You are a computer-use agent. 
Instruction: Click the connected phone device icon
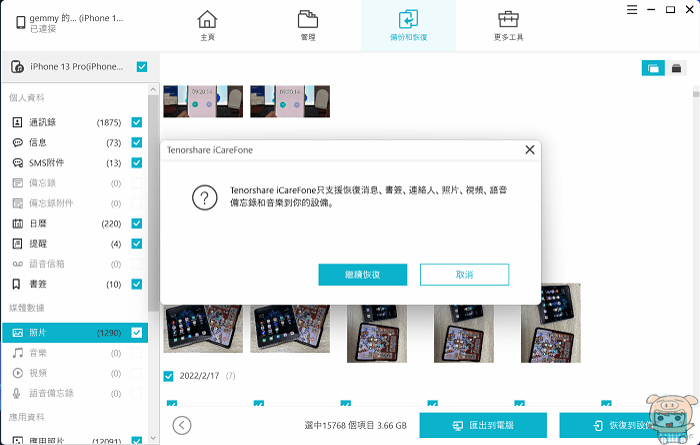click(21, 22)
